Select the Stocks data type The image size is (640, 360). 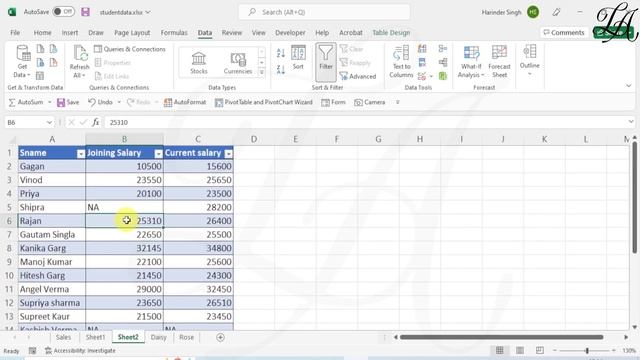(199, 62)
